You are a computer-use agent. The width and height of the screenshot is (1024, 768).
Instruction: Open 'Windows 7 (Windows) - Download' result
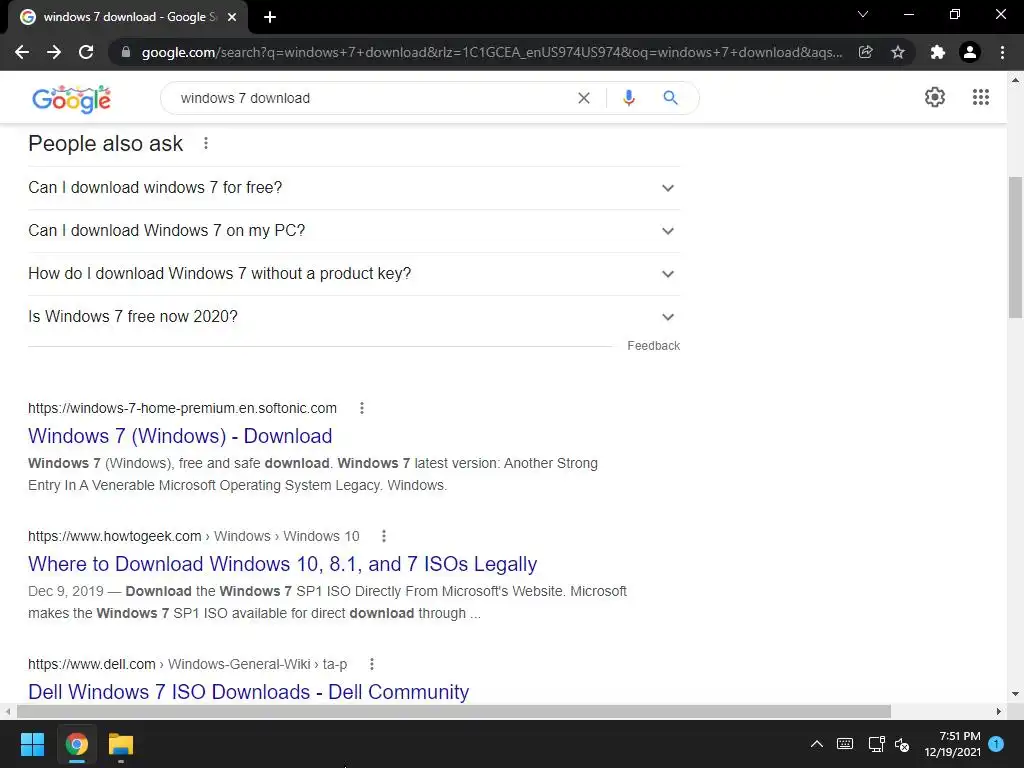(180, 436)
